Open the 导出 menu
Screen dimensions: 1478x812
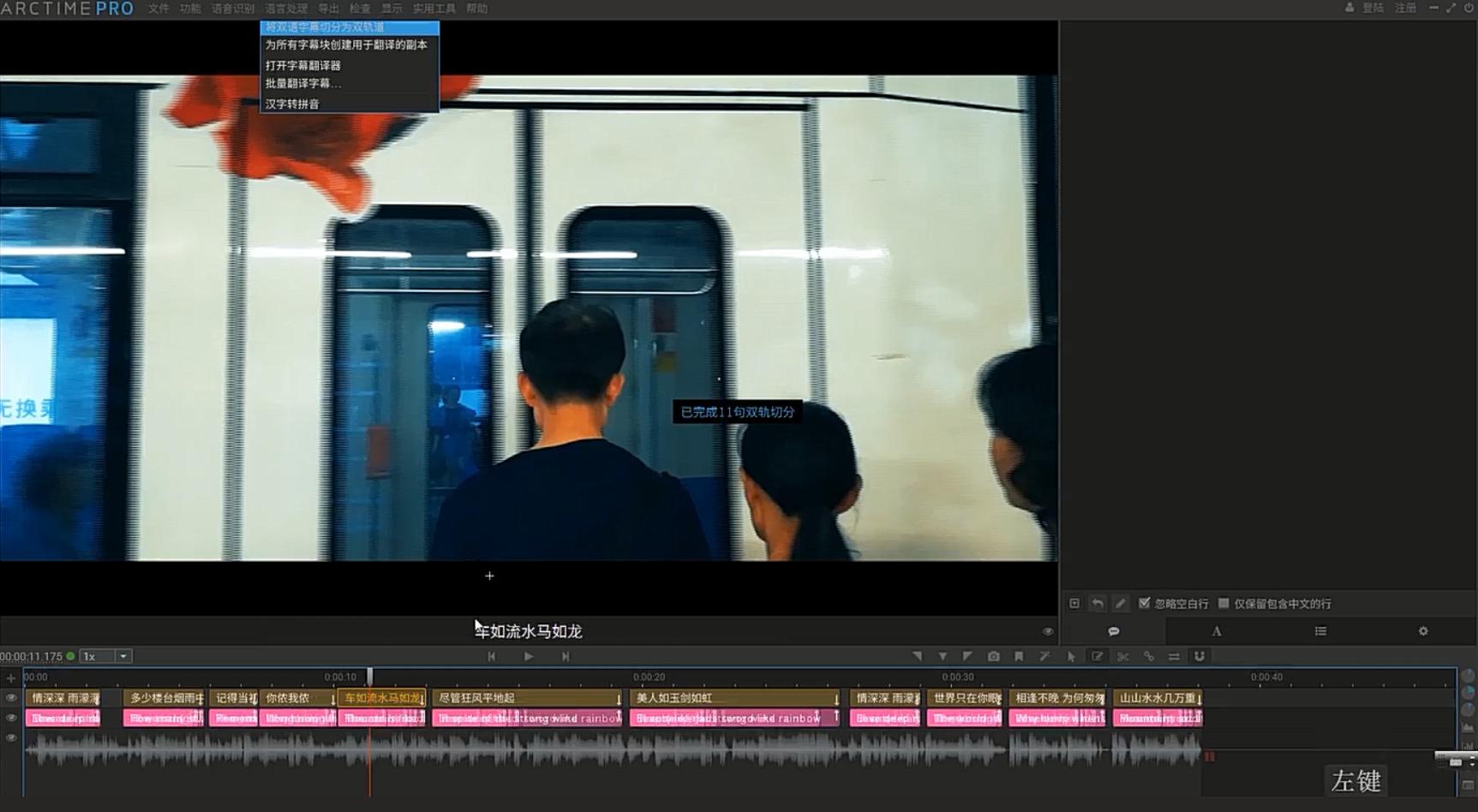coord(328,9)
